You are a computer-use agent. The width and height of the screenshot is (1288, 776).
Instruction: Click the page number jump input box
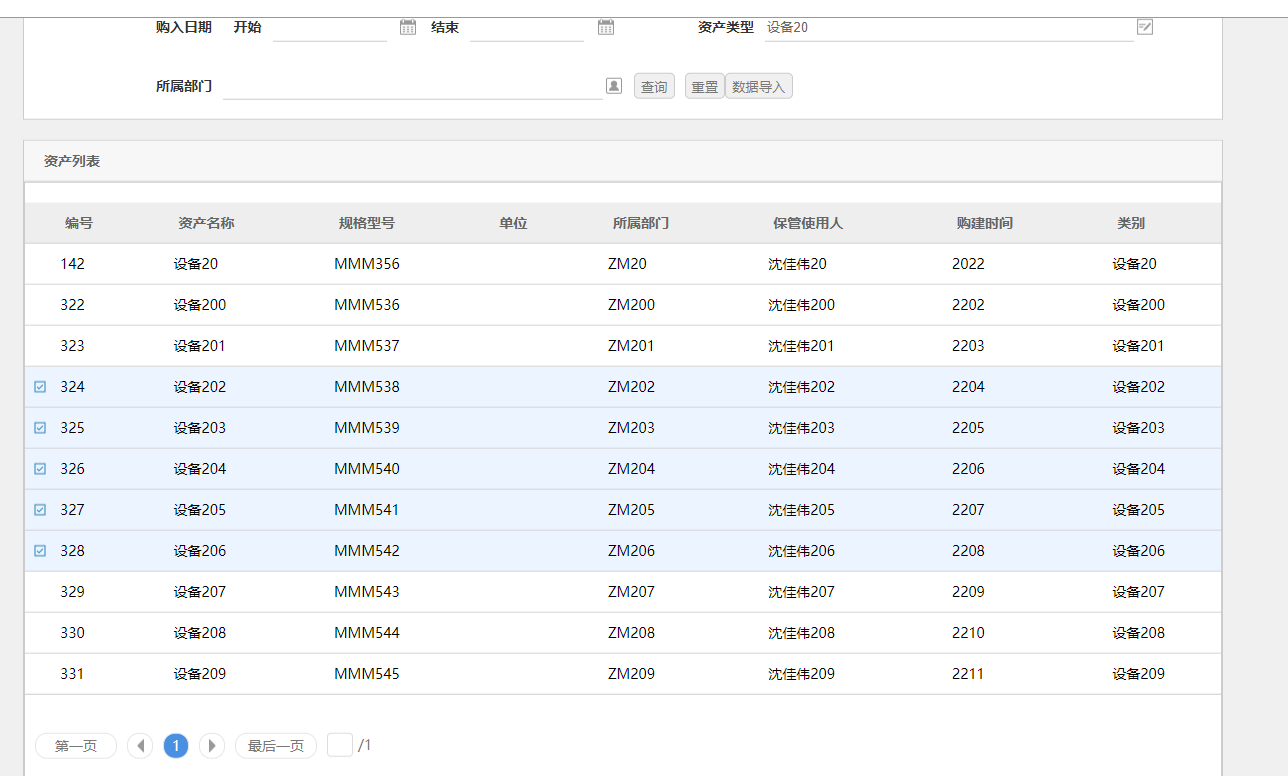(x=340, y=745)
